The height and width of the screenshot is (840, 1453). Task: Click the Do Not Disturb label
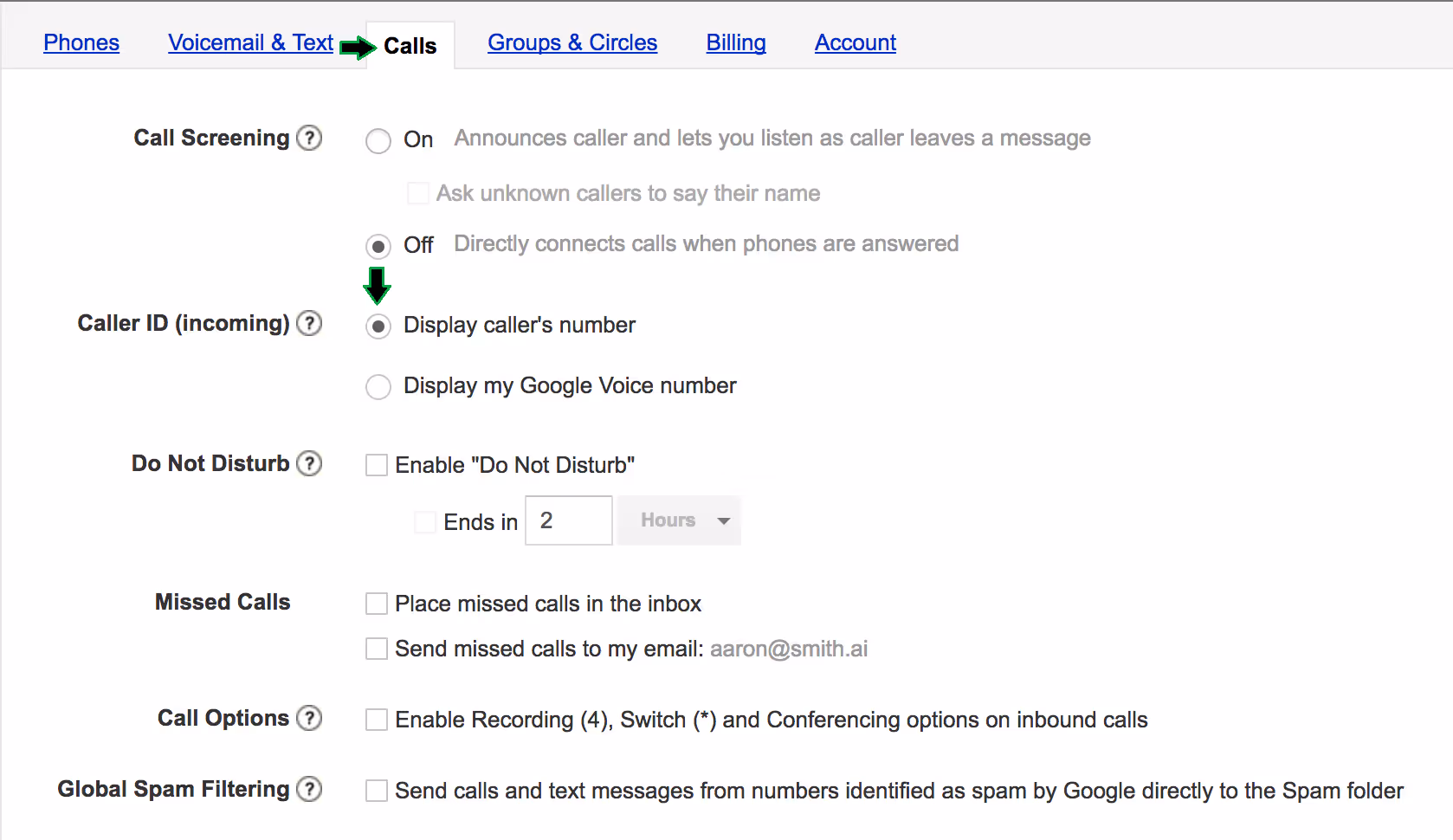click(210, 463)
